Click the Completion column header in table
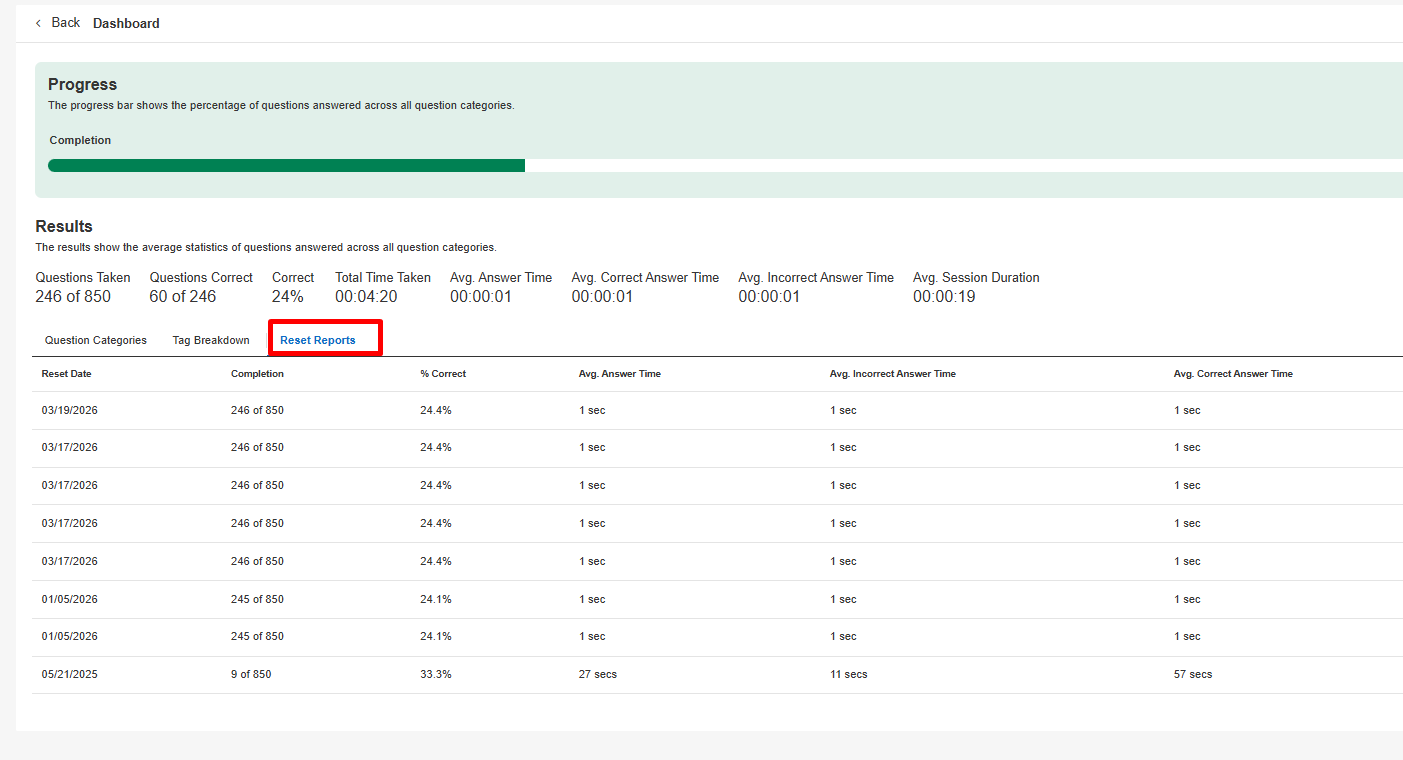The image size is (1403, 760). coord(257,374)
